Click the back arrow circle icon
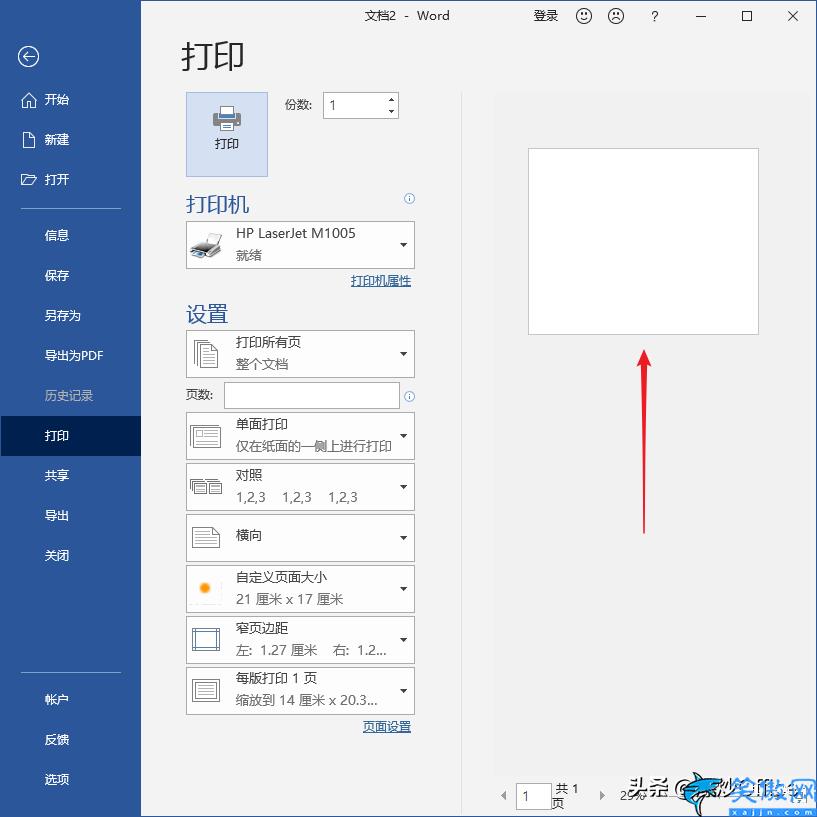This screenshot has height=817, width=817. click(28, 56)
